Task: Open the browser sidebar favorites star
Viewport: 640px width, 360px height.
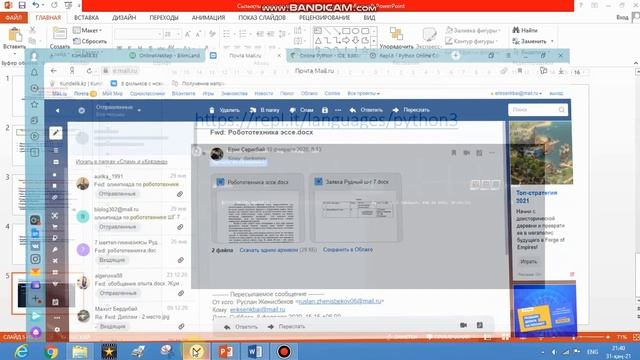Action: click(35, 104)
